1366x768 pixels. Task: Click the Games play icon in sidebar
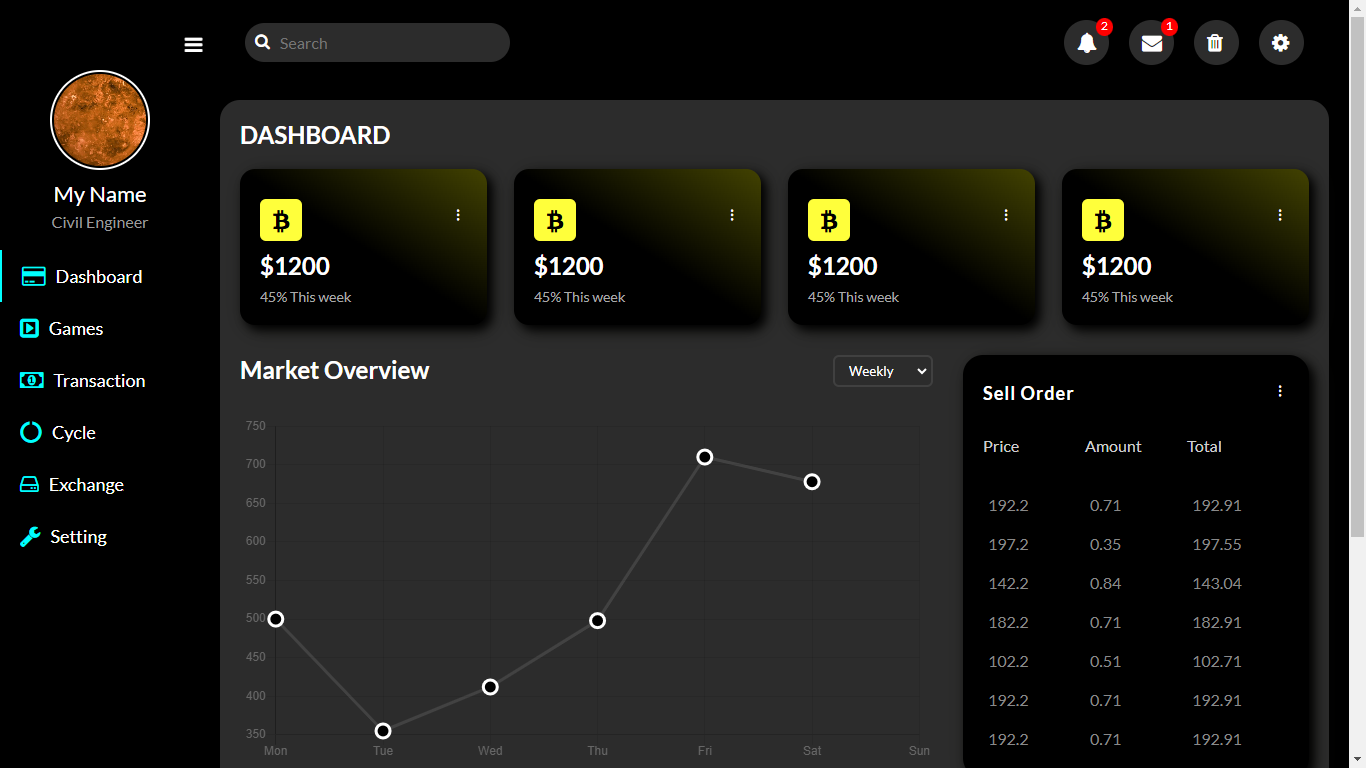point(30,329)
